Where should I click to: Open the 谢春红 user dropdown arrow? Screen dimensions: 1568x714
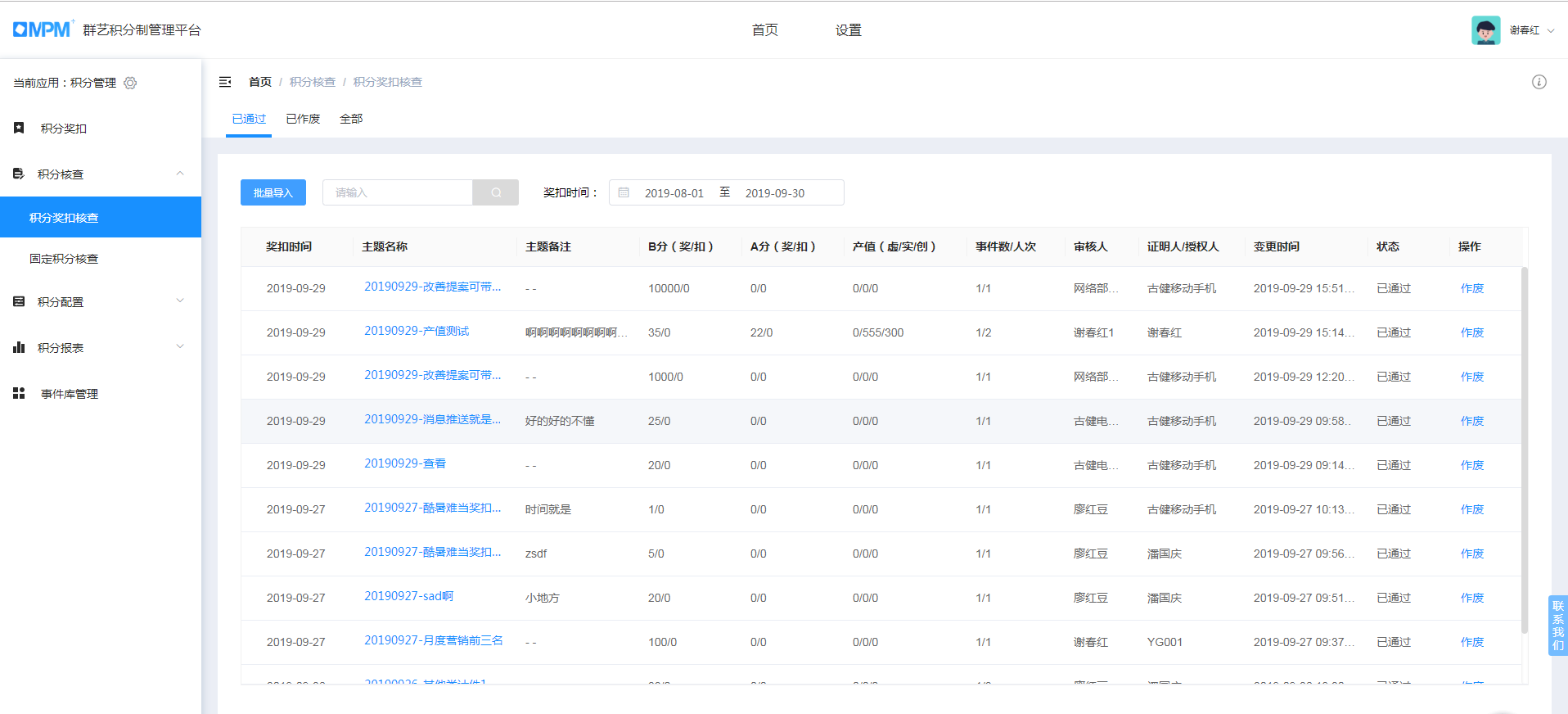click(x=1551, y=31)
